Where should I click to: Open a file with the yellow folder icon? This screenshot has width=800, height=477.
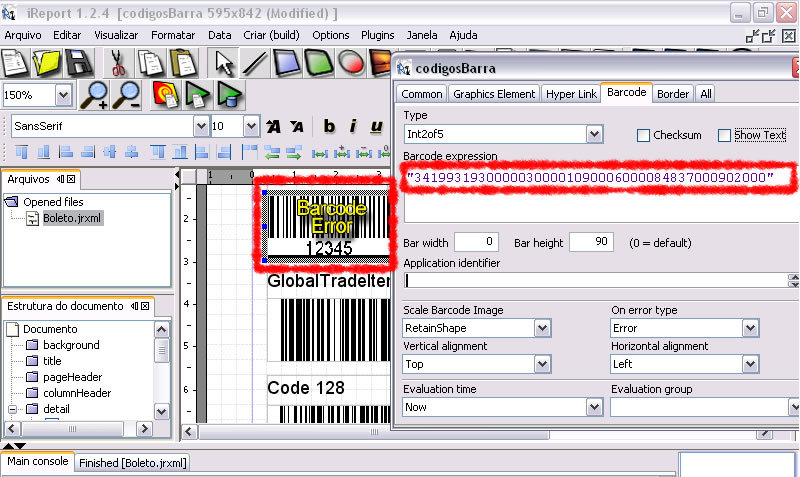46,63
